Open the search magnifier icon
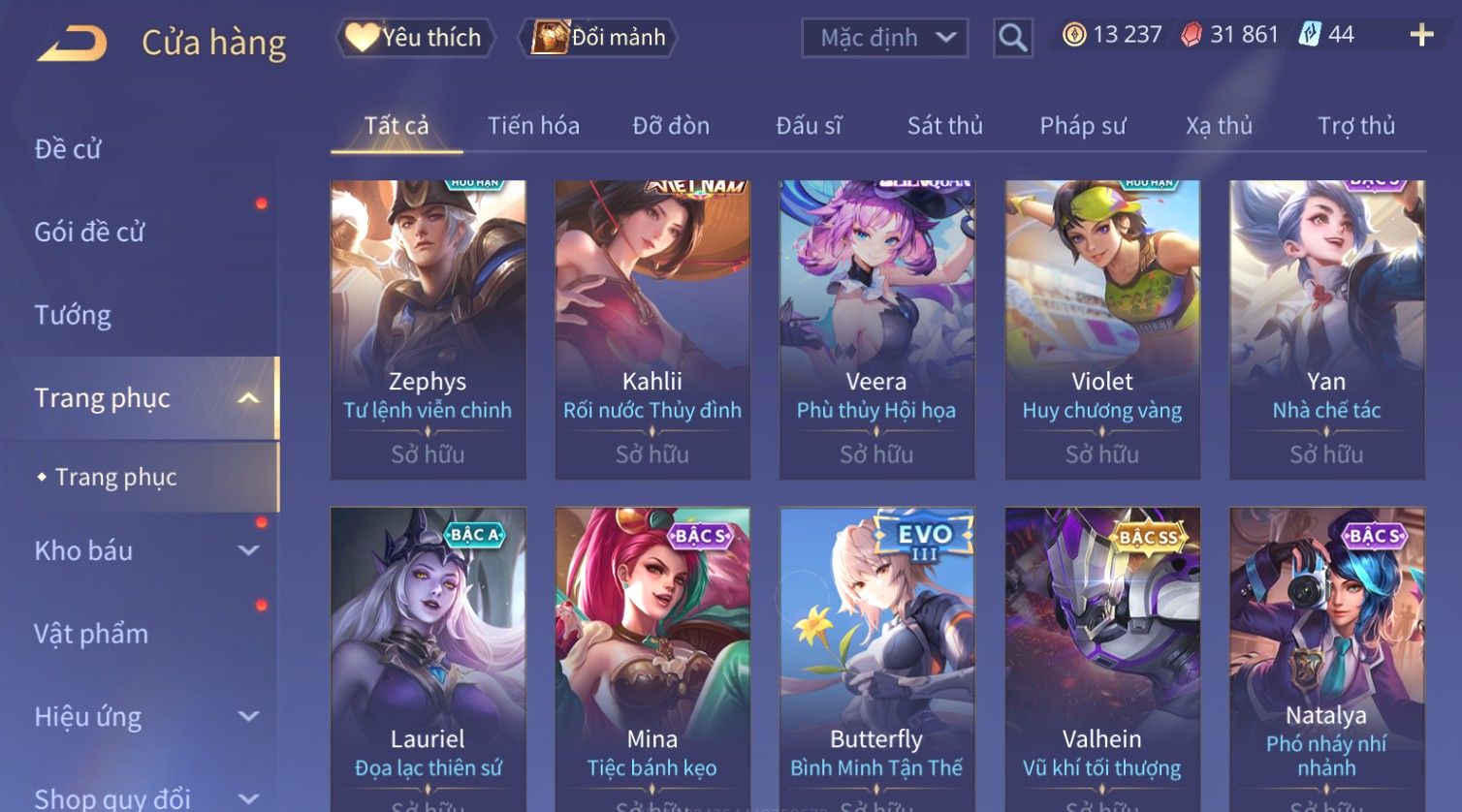 click(x=1013, y=38)
